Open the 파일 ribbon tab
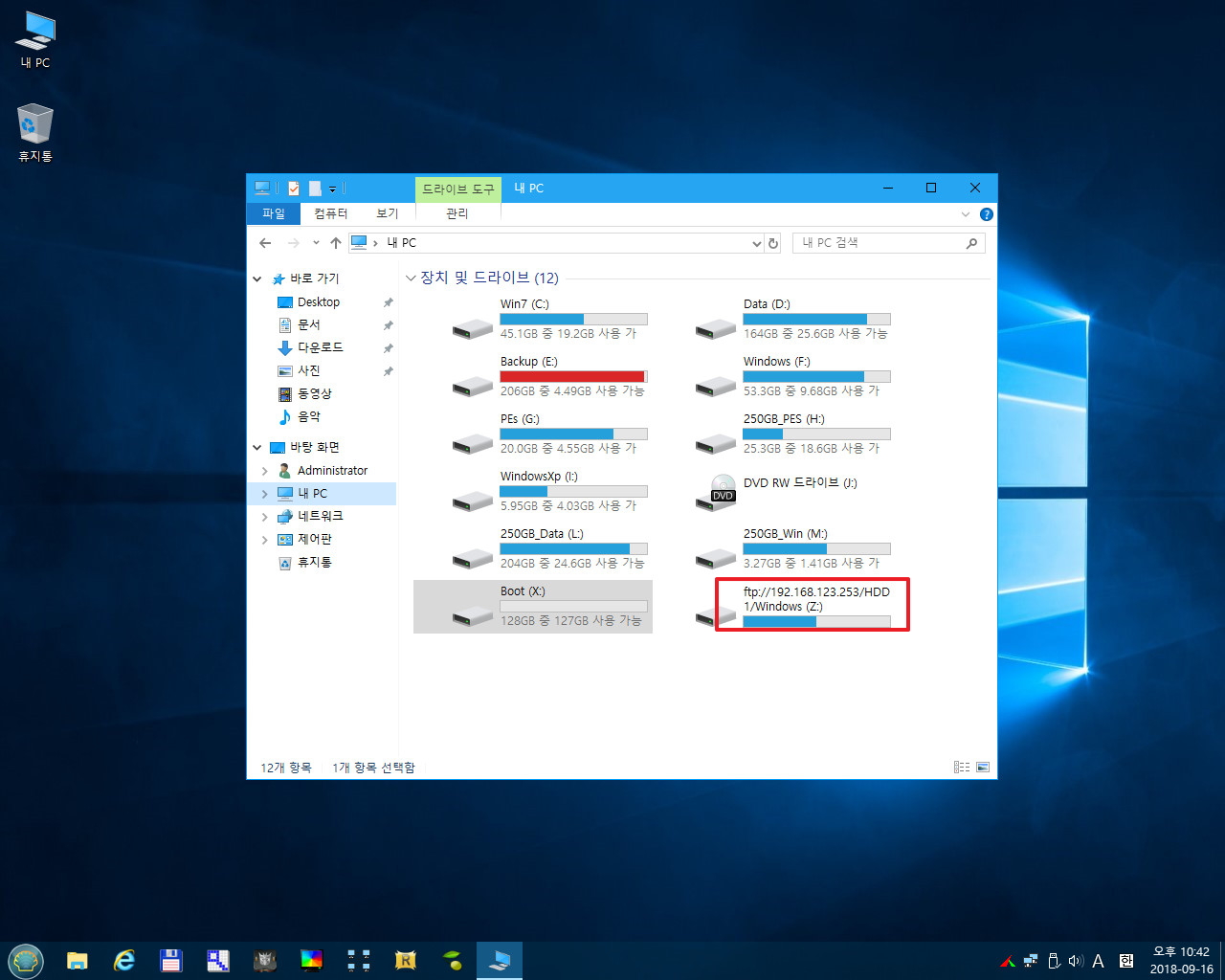This screenshot has width=1225, height=980. click(274, 213)
